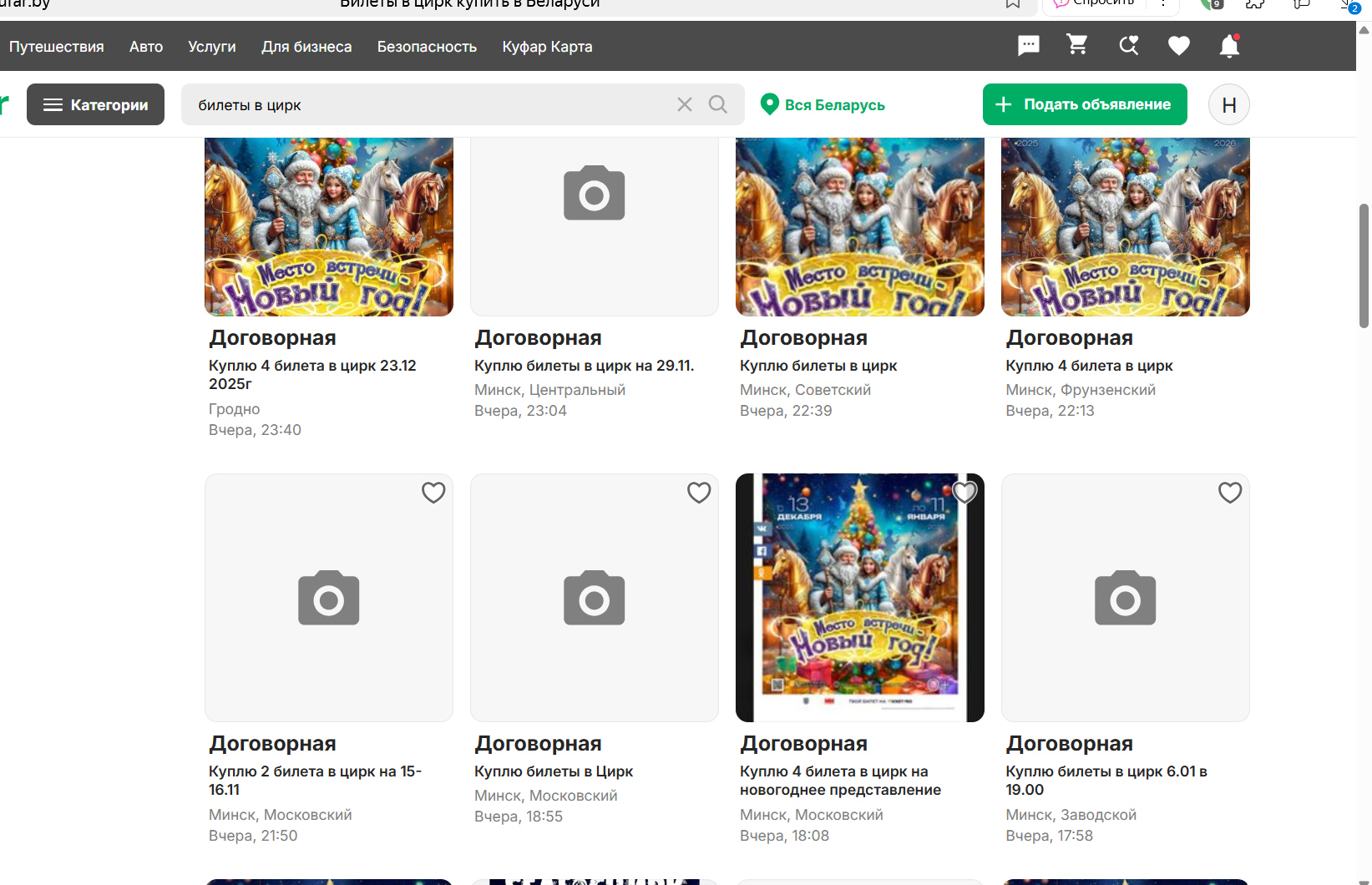Open the Путешествия menu item
Image resolution: width=1372 pixels, height=885 pixels.
(57, 47)
